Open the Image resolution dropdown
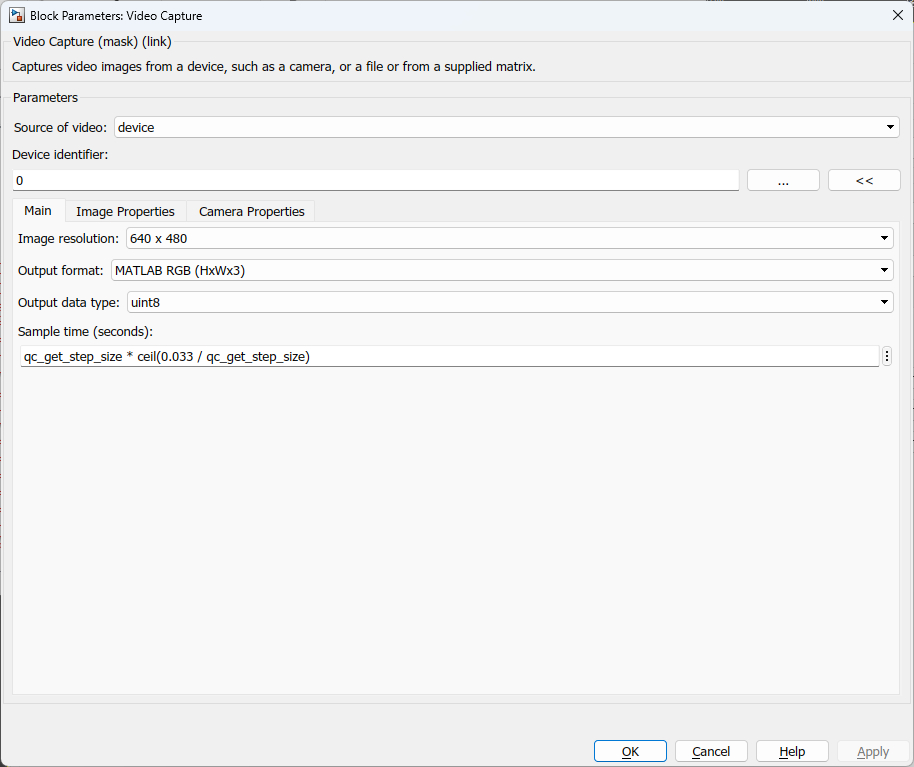914x767 pixels. [x=883, y=238]
